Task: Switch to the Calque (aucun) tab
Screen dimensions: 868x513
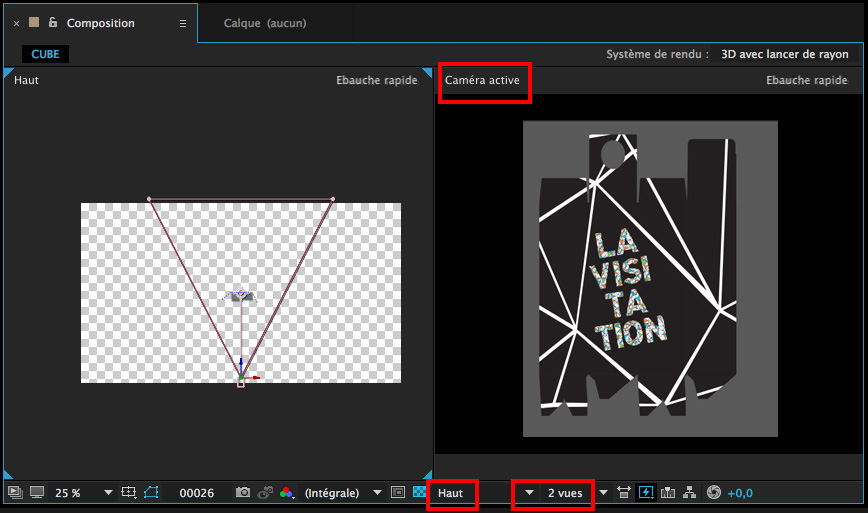Action: click(265, 23)
